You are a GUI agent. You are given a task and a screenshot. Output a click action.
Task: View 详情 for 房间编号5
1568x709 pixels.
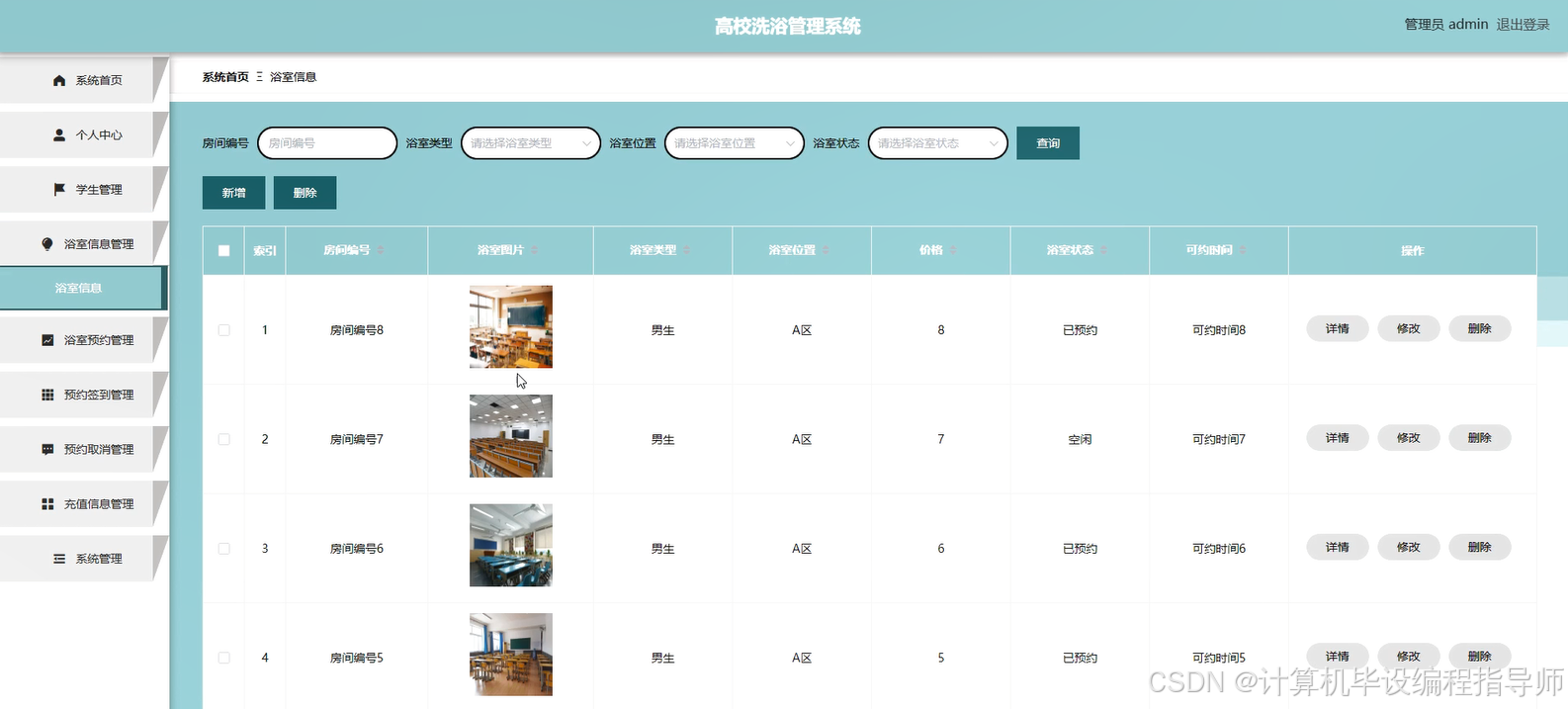[x=1338, y=656]
